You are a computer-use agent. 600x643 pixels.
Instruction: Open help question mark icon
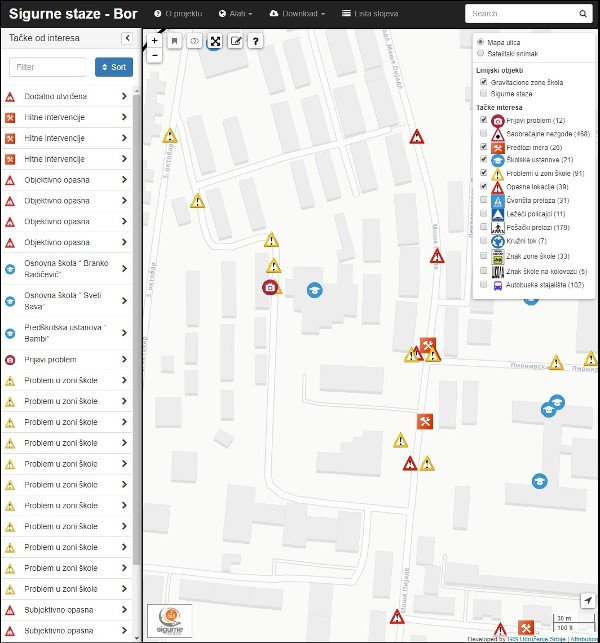point(256,42)
